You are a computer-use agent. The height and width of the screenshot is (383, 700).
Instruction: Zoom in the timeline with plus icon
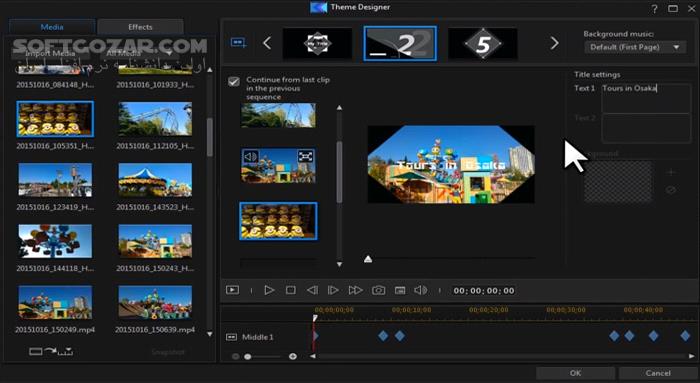(x=293, y=356)
